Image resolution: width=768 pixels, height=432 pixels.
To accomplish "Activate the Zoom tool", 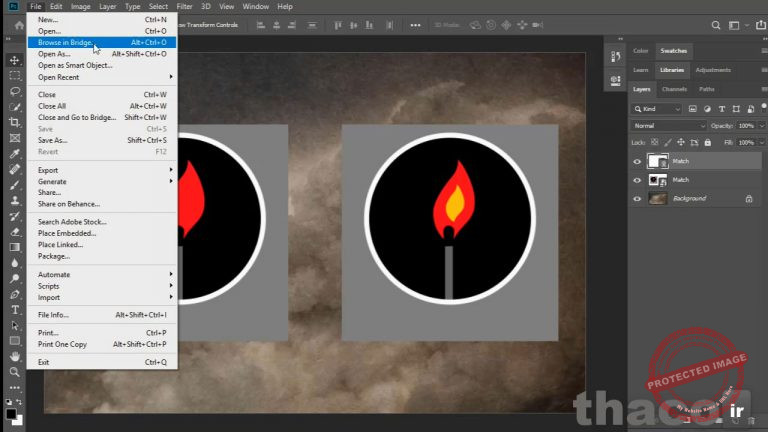I will [x=14, y=371].
